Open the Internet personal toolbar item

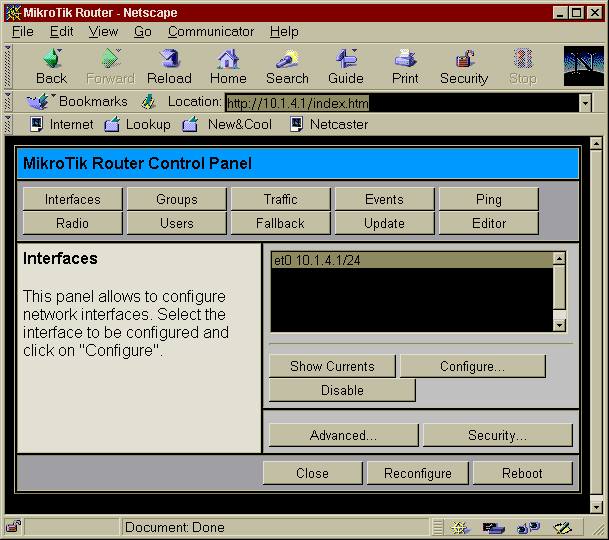coord(62,124)
